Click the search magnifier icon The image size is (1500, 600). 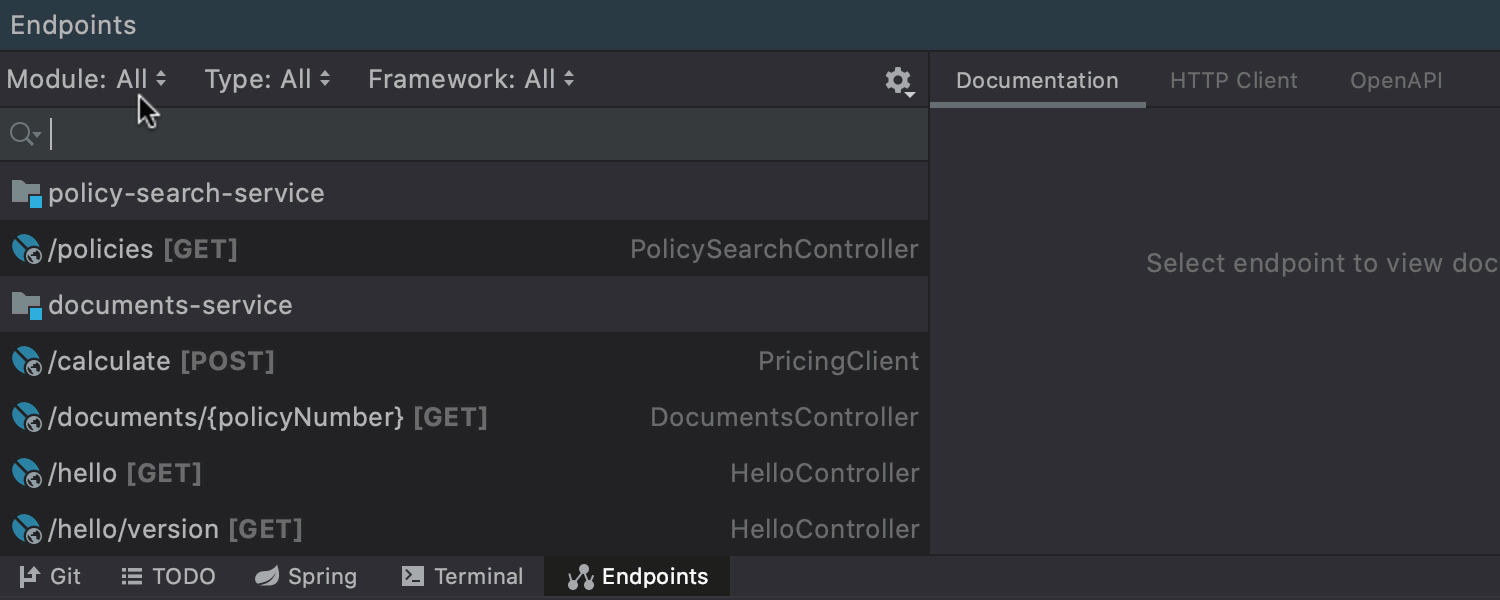coord(22,134)
